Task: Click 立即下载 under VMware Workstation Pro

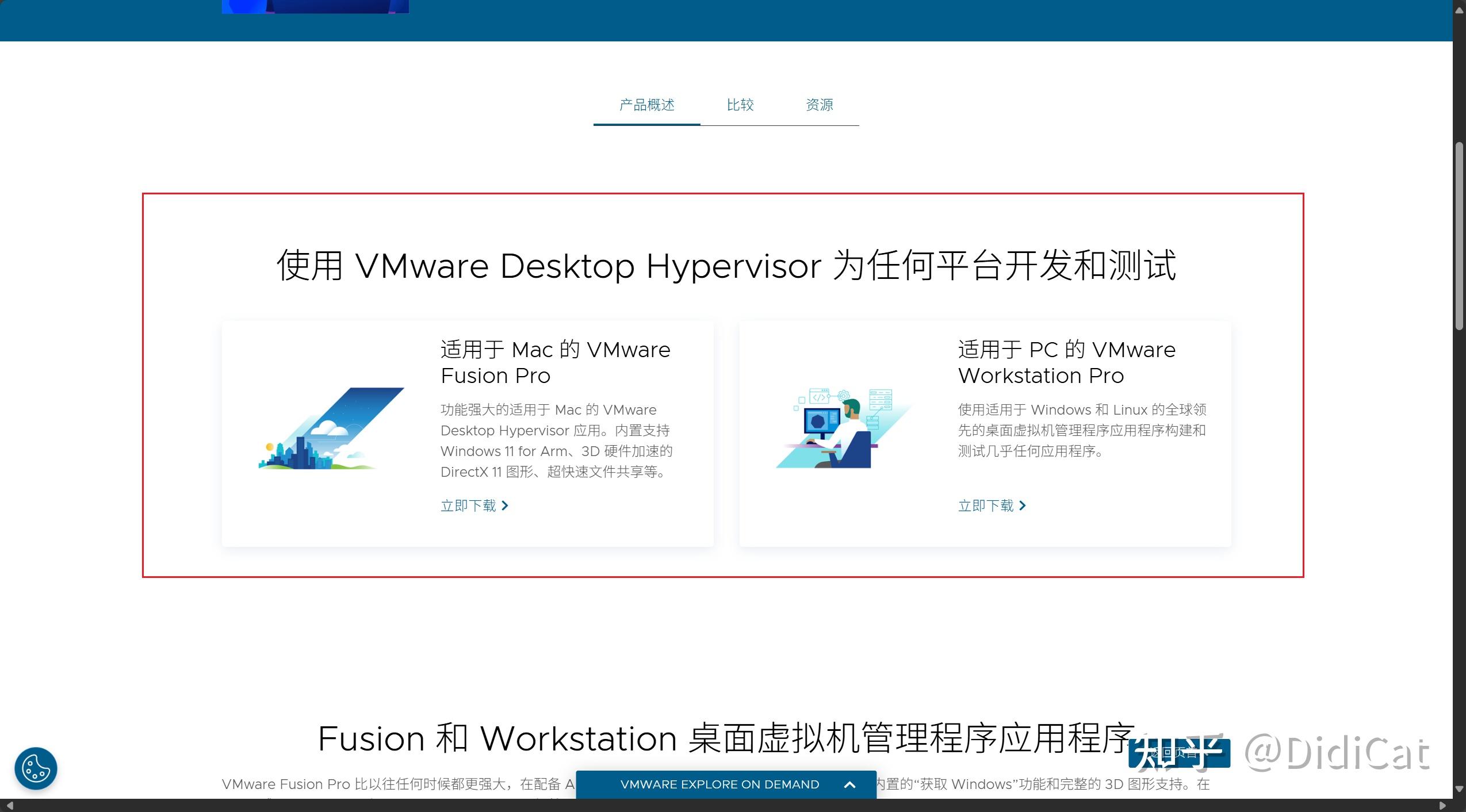Action: pyautogui.click(x=992, y=505)
